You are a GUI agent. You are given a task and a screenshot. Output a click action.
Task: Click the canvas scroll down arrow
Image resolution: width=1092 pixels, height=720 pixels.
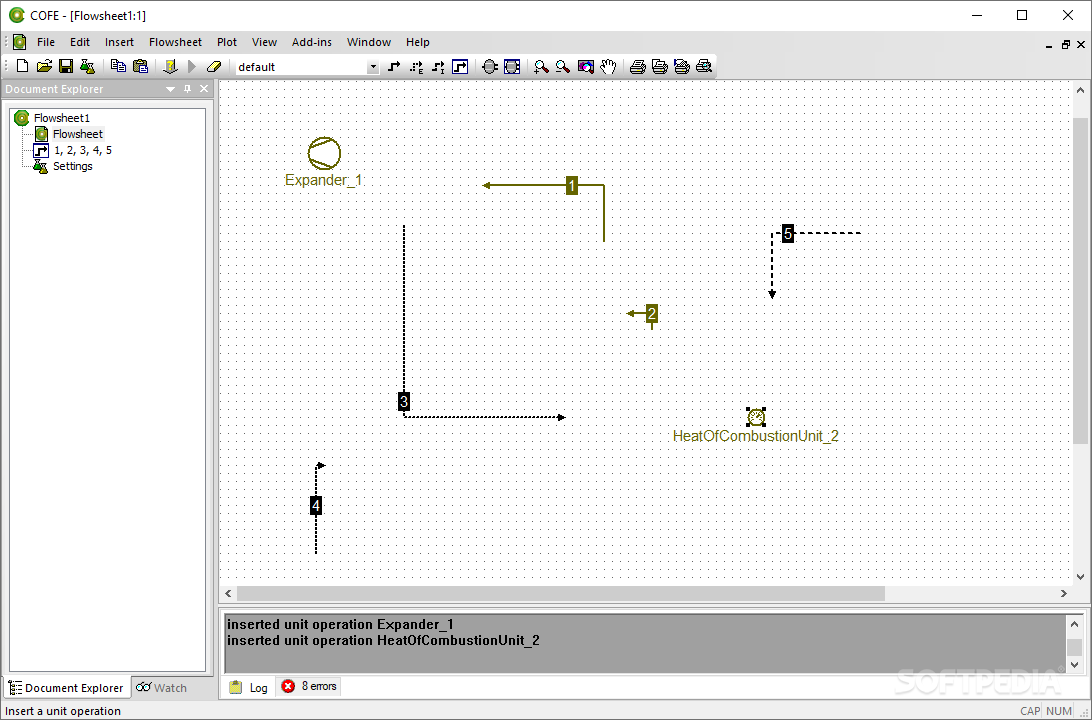click(1080, 577)
